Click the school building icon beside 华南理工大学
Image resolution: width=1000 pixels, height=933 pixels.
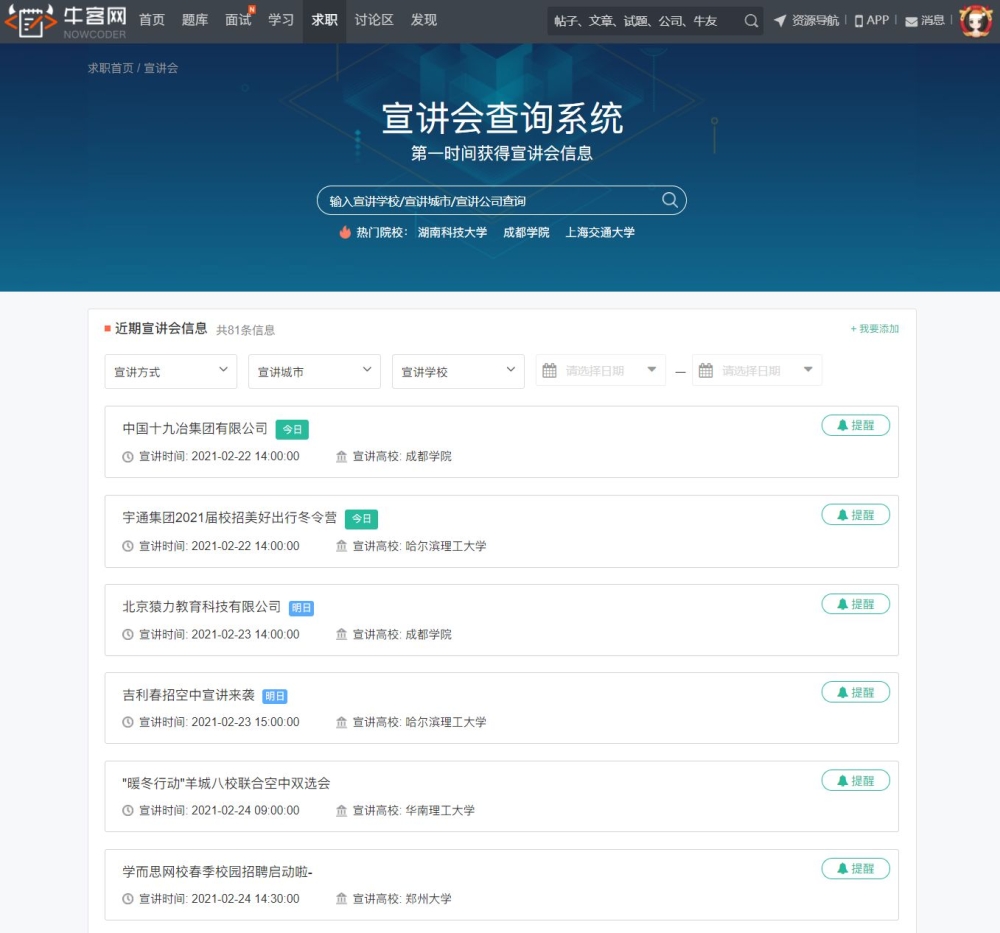coord(341,811)
